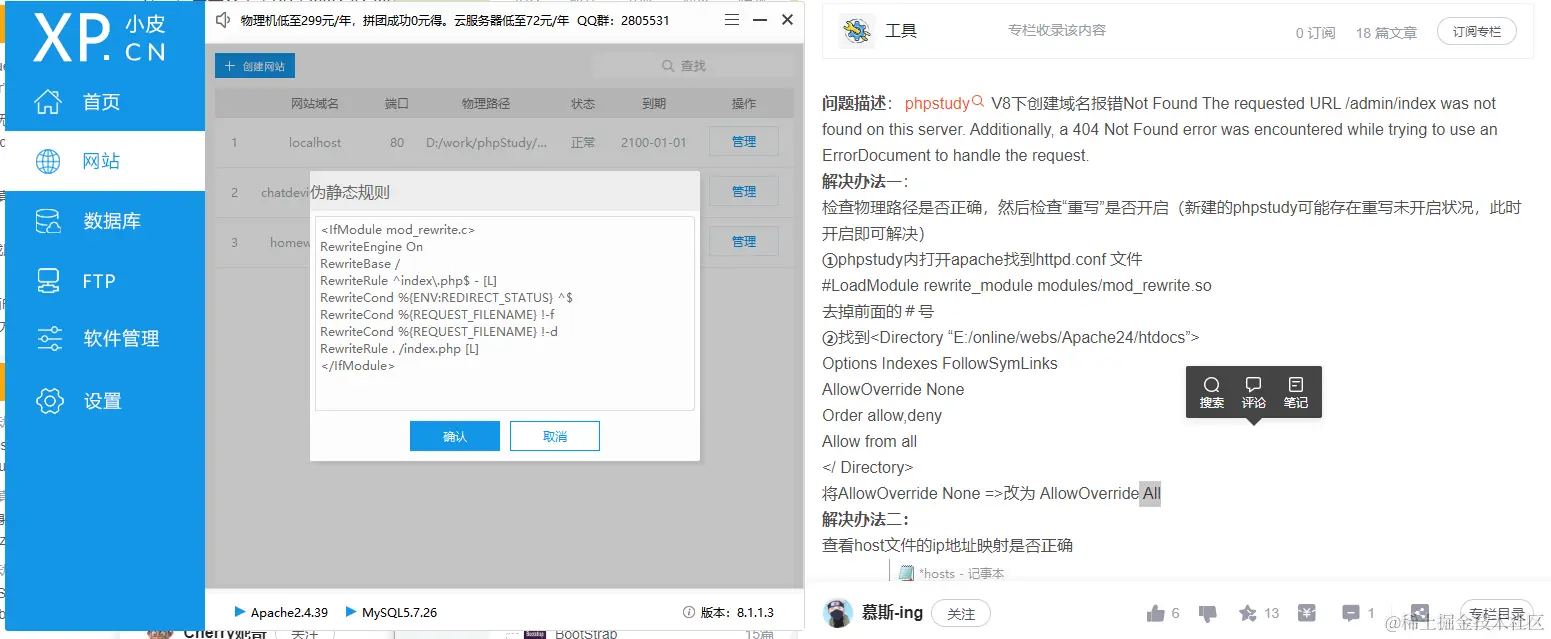Image resolution: width=1551 pixels, height=639 pixels.
Task: Click the 工具 column title
Action: click(x=901, y=31)
